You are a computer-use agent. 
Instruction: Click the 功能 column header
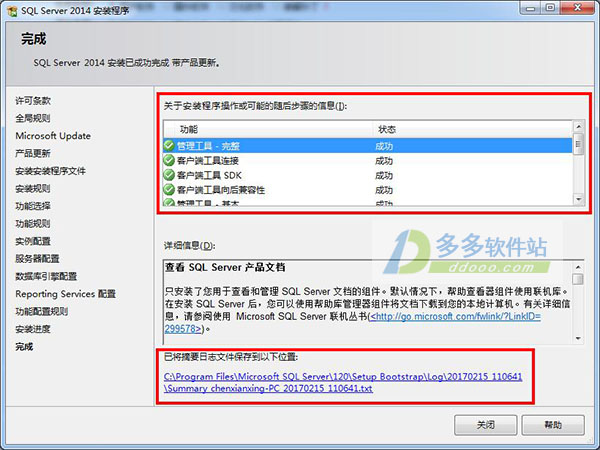[268, 129]
